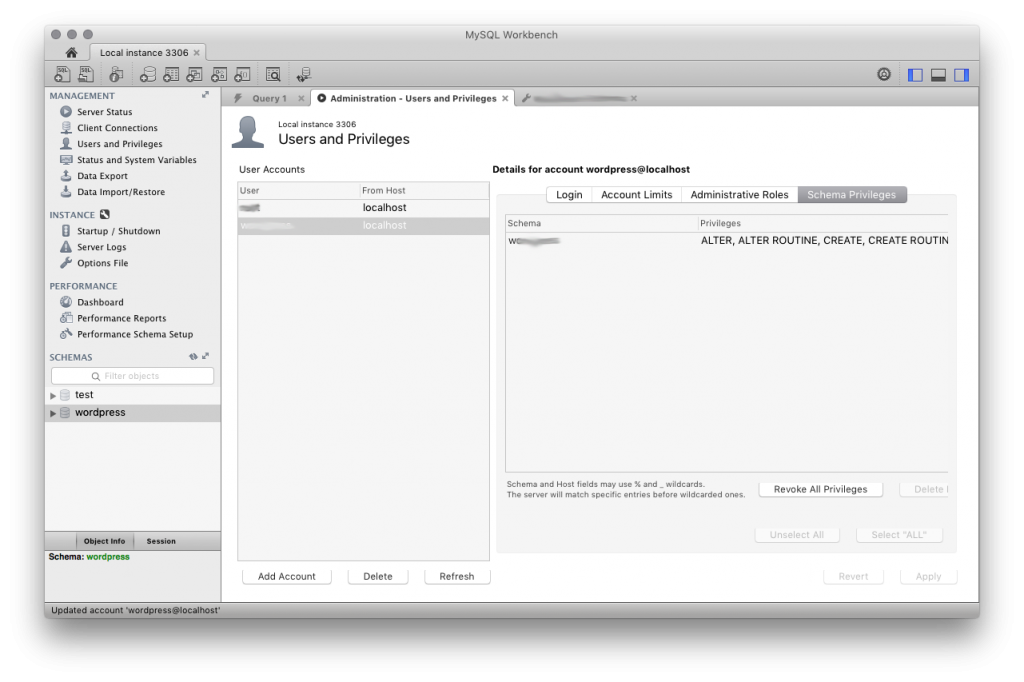This screenshot has height=682, width=1024.
Task: Open Options File
Action: pyautogui.click(x=103, y=263)
